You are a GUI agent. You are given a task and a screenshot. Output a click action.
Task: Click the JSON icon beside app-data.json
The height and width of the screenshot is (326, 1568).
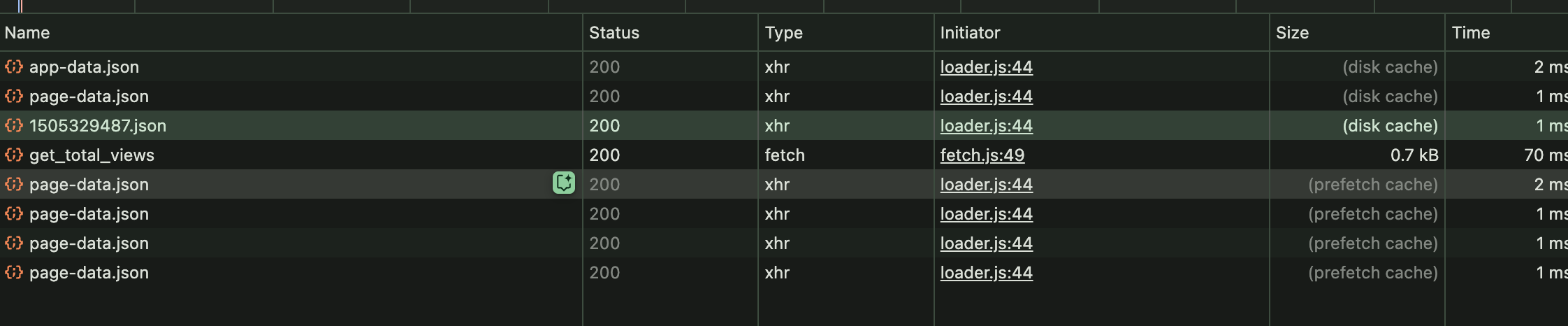click(14, 67)
